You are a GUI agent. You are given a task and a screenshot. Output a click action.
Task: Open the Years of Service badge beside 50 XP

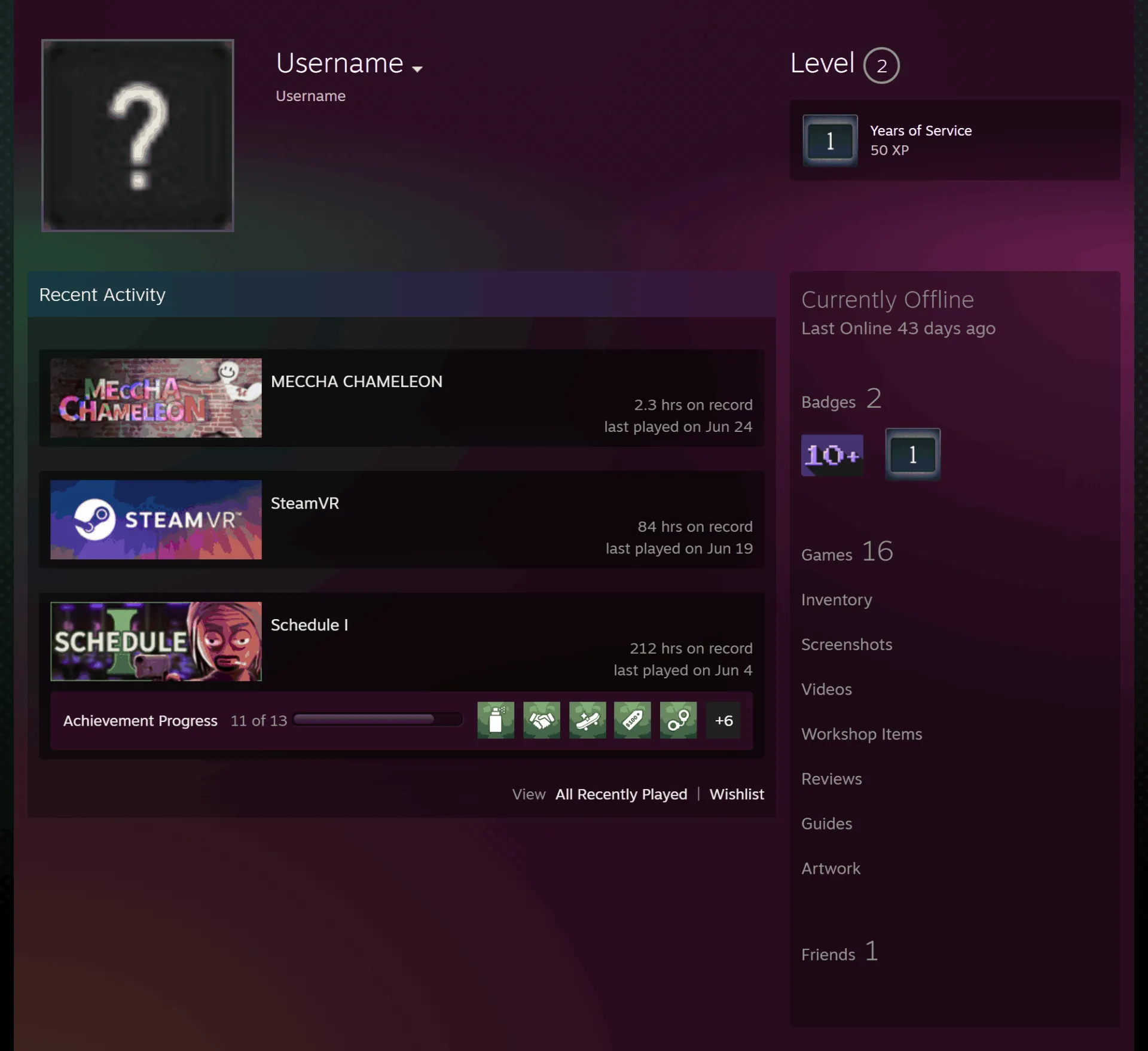point(830,141)
